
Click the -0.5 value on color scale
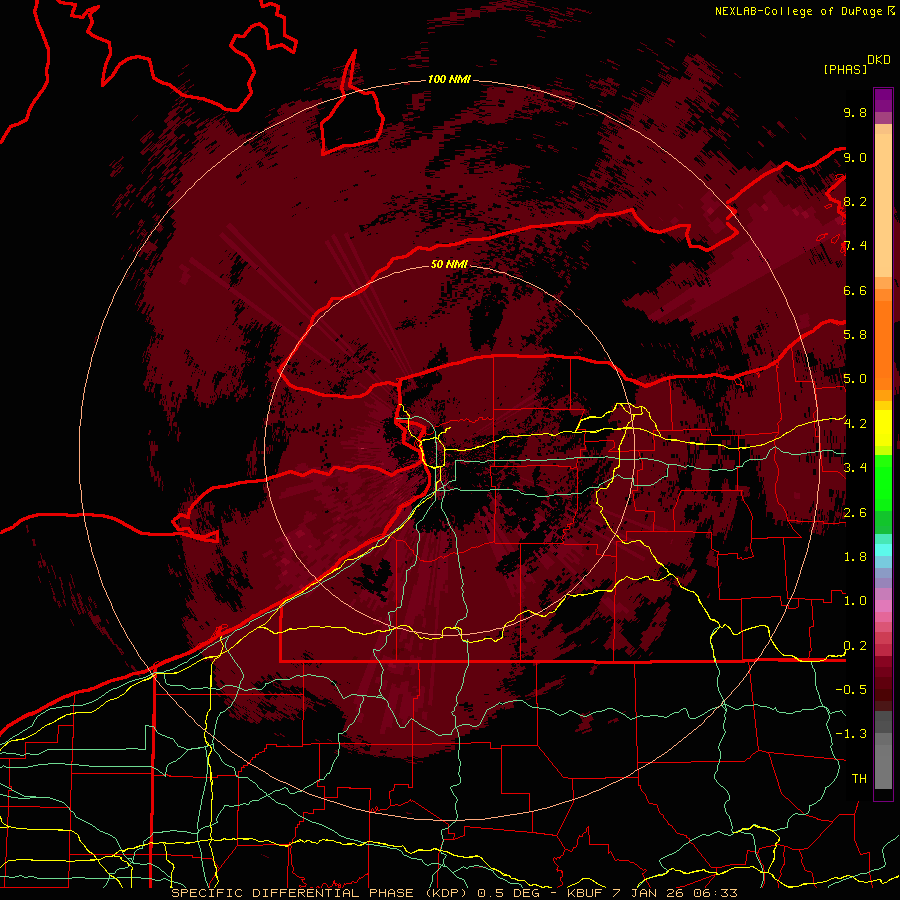[851, 690]
